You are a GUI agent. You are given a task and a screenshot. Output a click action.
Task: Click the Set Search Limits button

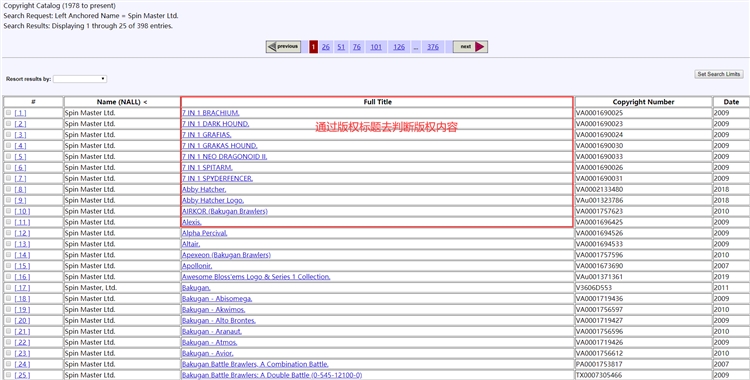(x=718, y=74)
